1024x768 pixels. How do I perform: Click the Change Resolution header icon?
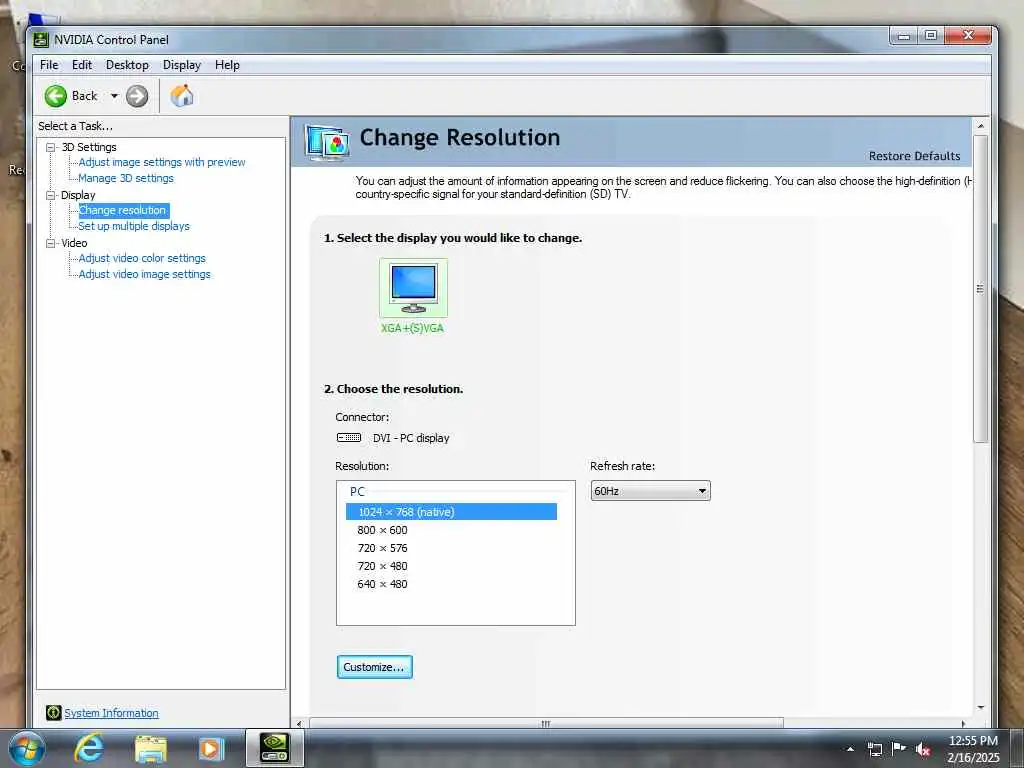(x=327, y=142)
